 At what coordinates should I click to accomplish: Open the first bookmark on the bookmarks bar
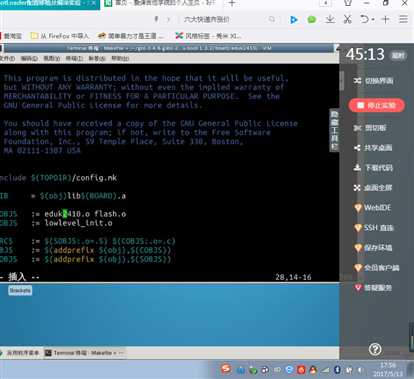tap(11, 36)
